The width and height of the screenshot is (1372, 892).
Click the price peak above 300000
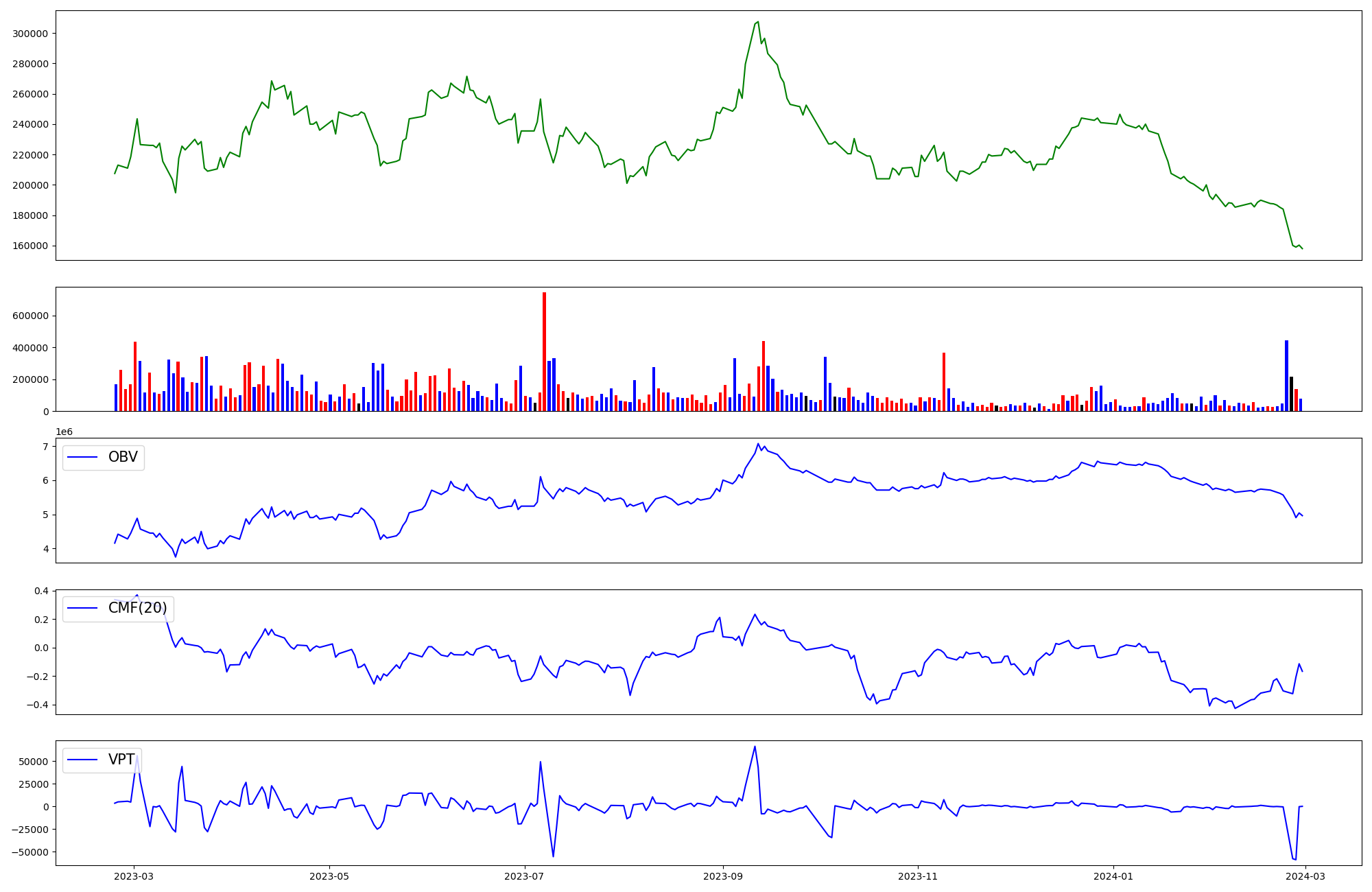coord(757,22)
